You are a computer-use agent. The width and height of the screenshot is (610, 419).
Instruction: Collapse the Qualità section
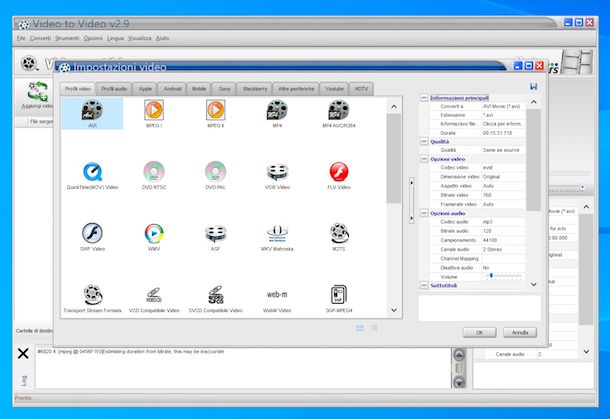tap(424, 142)
